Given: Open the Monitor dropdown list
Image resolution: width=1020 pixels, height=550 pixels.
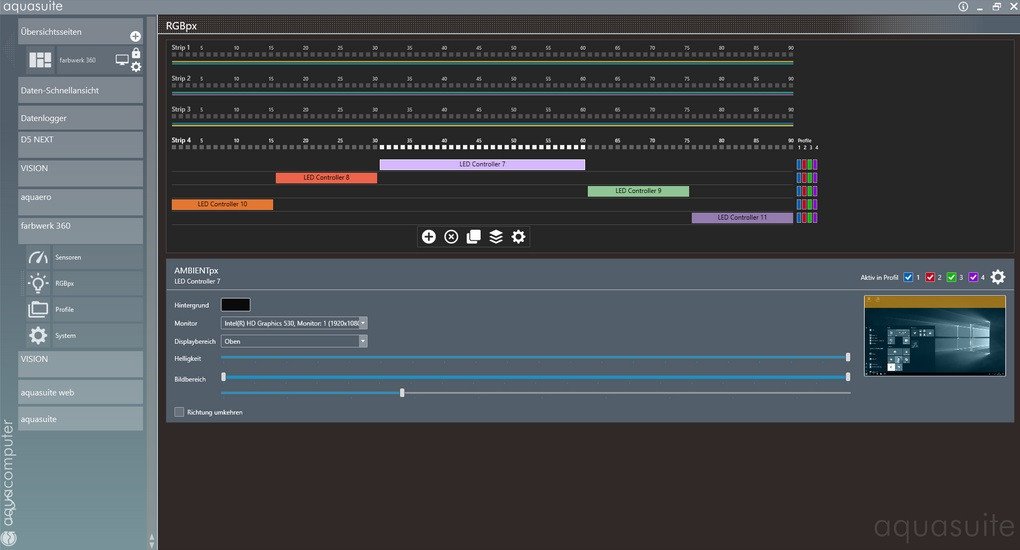Looking at the screenshot, I should point(363,323).
